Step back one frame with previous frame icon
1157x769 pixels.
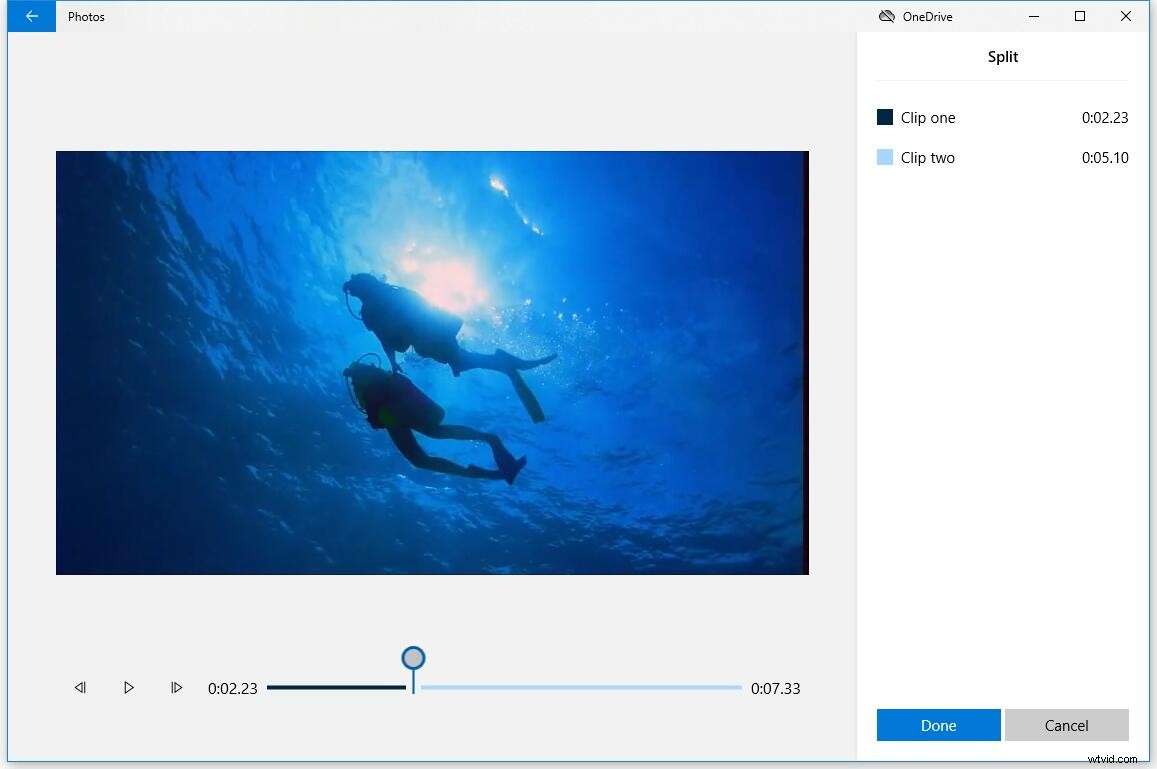(81, 687)
